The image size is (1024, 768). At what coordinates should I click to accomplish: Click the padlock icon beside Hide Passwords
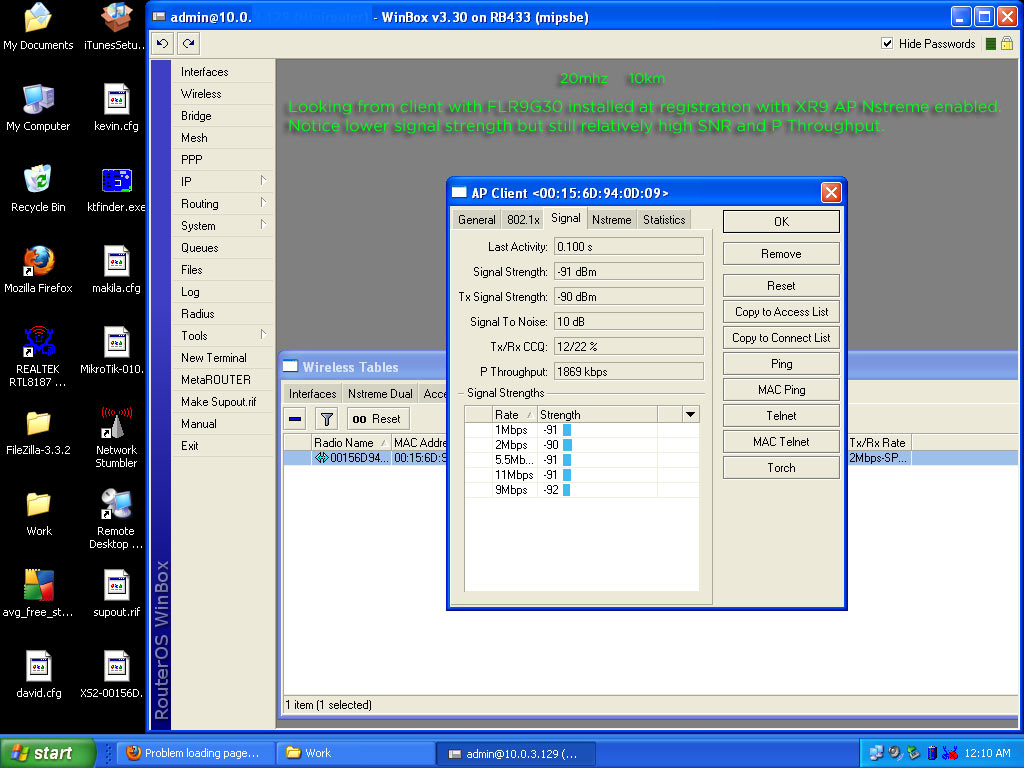1007,44
